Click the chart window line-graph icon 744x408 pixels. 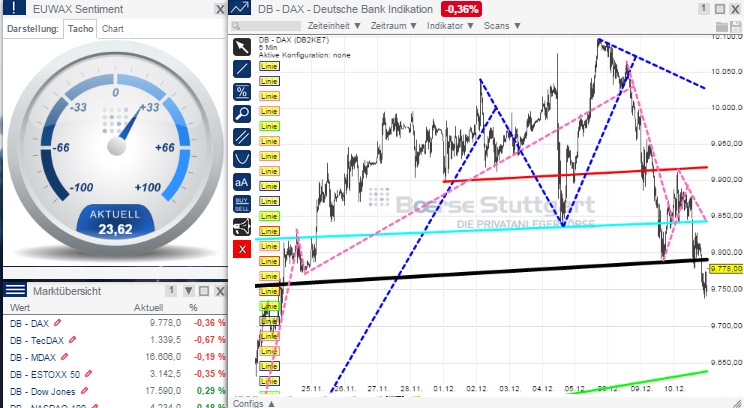[240, 8]
